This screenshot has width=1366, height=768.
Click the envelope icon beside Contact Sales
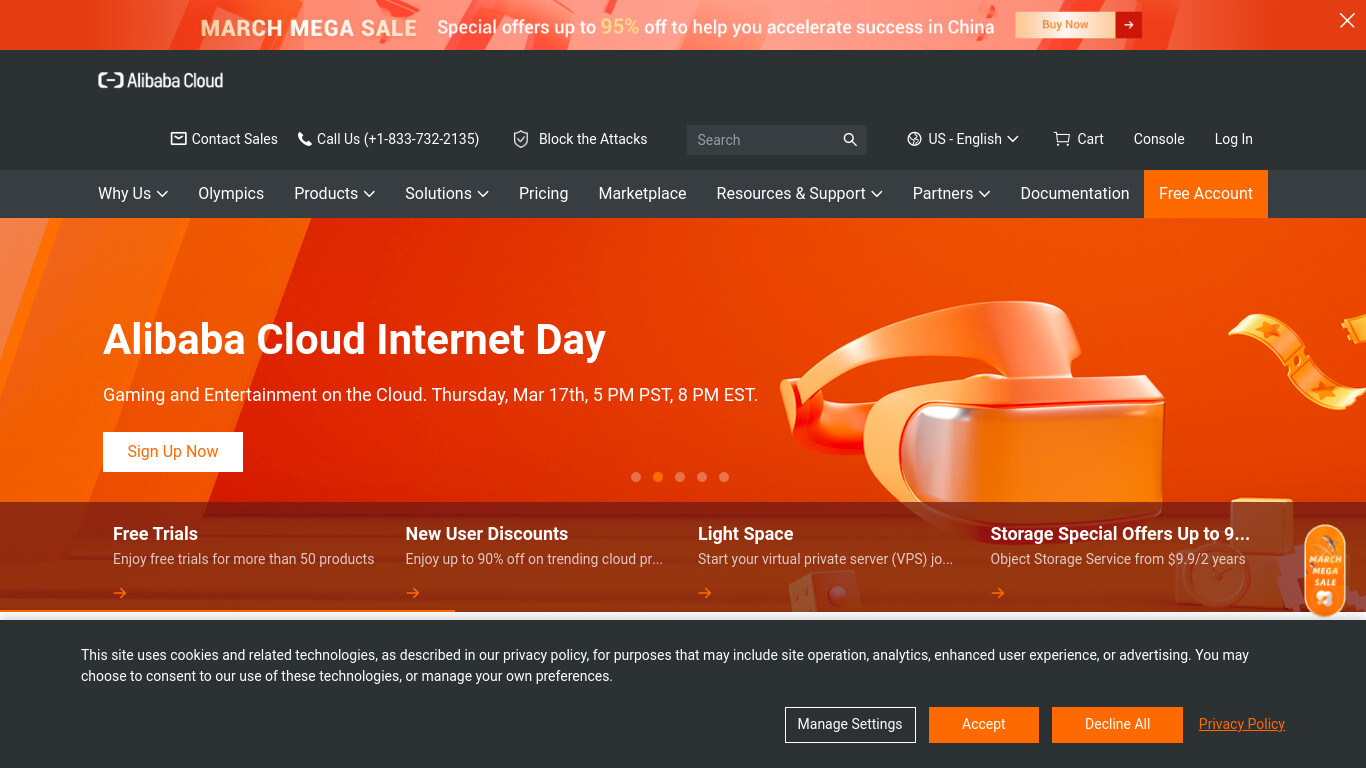tap(179, 139)
